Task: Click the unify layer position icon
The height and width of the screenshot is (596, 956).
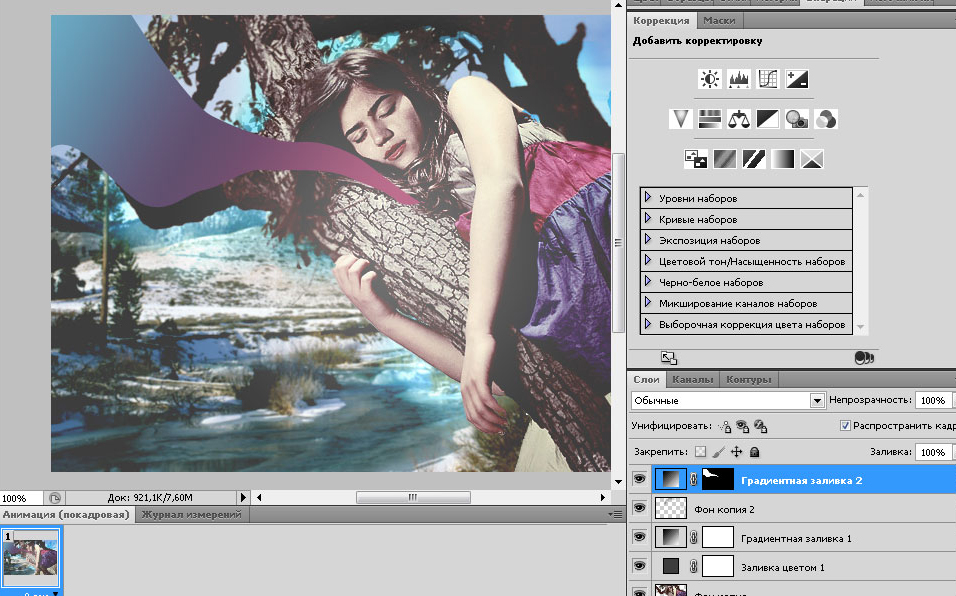Action: [725, 426]
